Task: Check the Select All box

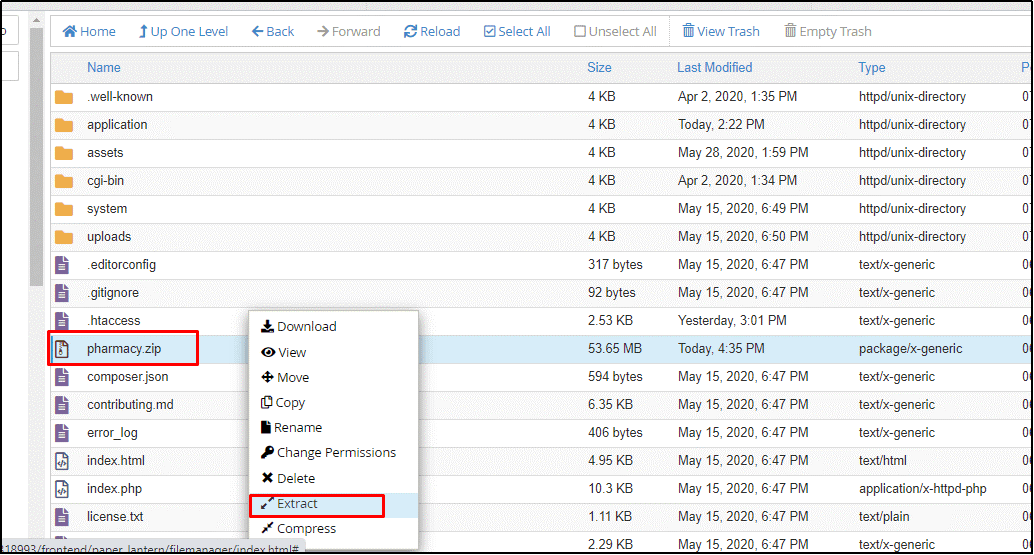Action: coord(490,31)
